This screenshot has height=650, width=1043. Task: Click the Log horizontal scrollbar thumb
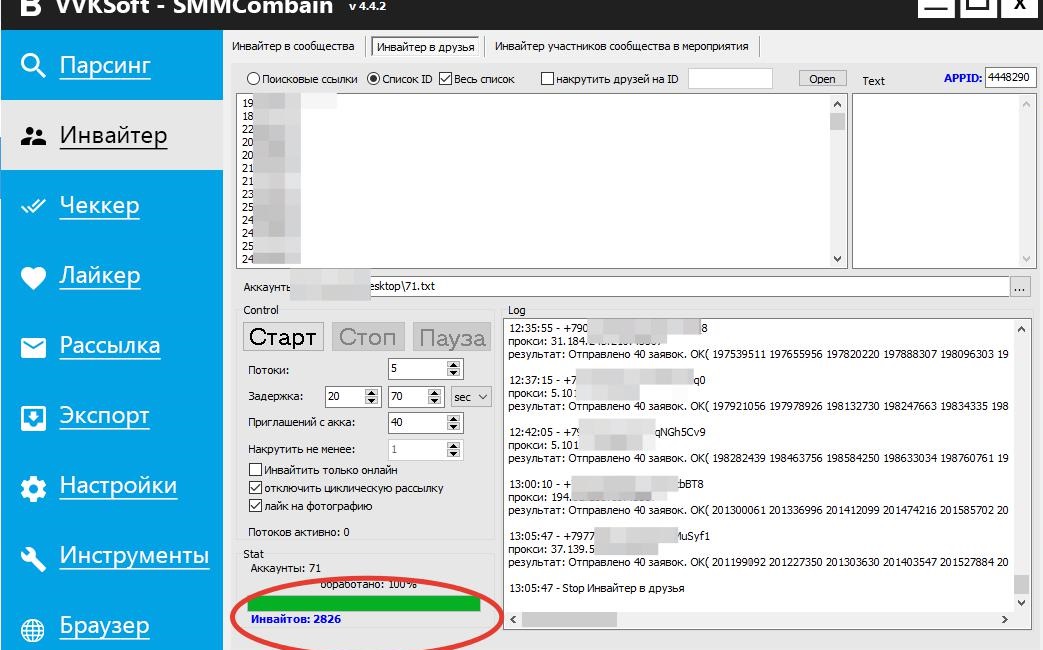569,619
